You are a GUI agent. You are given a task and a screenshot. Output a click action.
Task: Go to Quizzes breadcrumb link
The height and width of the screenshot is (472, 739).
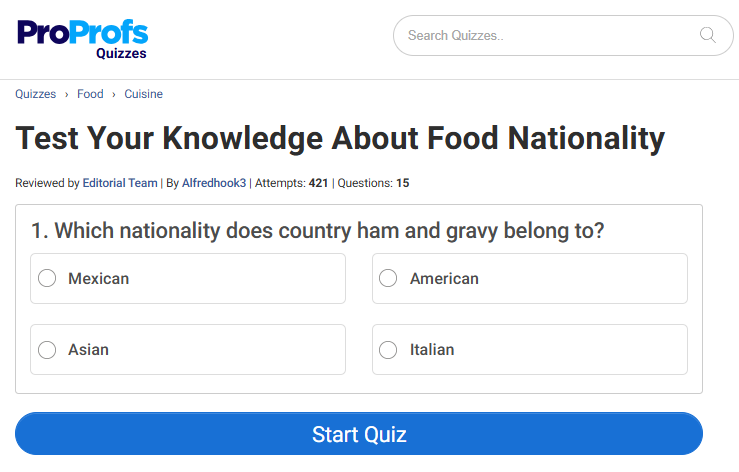pos(35,94)
